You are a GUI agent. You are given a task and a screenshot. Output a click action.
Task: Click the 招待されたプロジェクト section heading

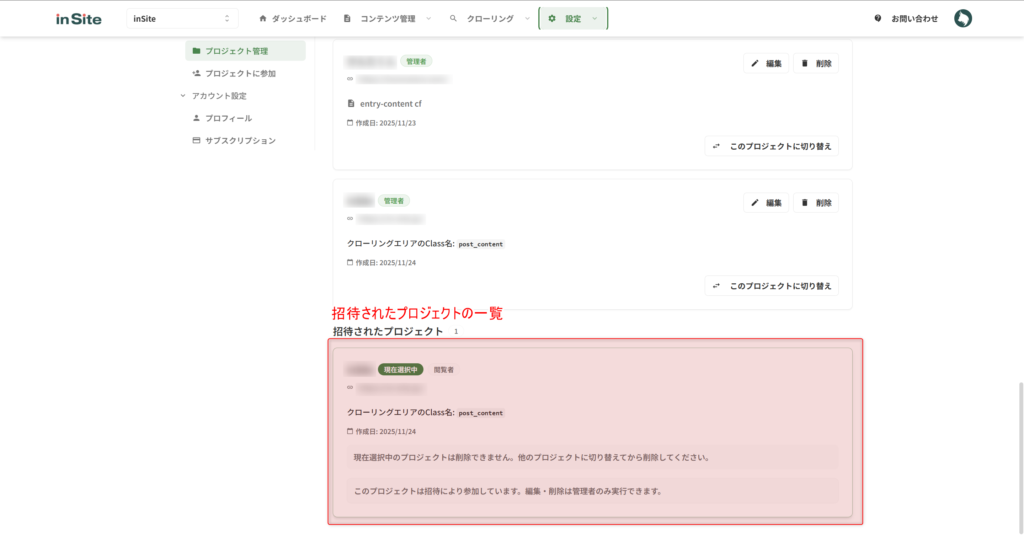[388, 331]
